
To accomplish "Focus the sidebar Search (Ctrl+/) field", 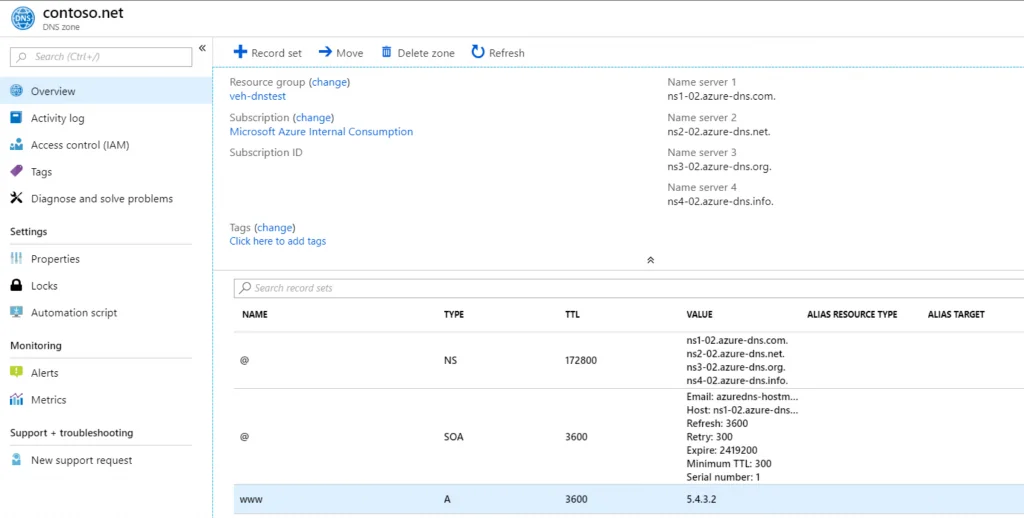I will pos(101,57).
